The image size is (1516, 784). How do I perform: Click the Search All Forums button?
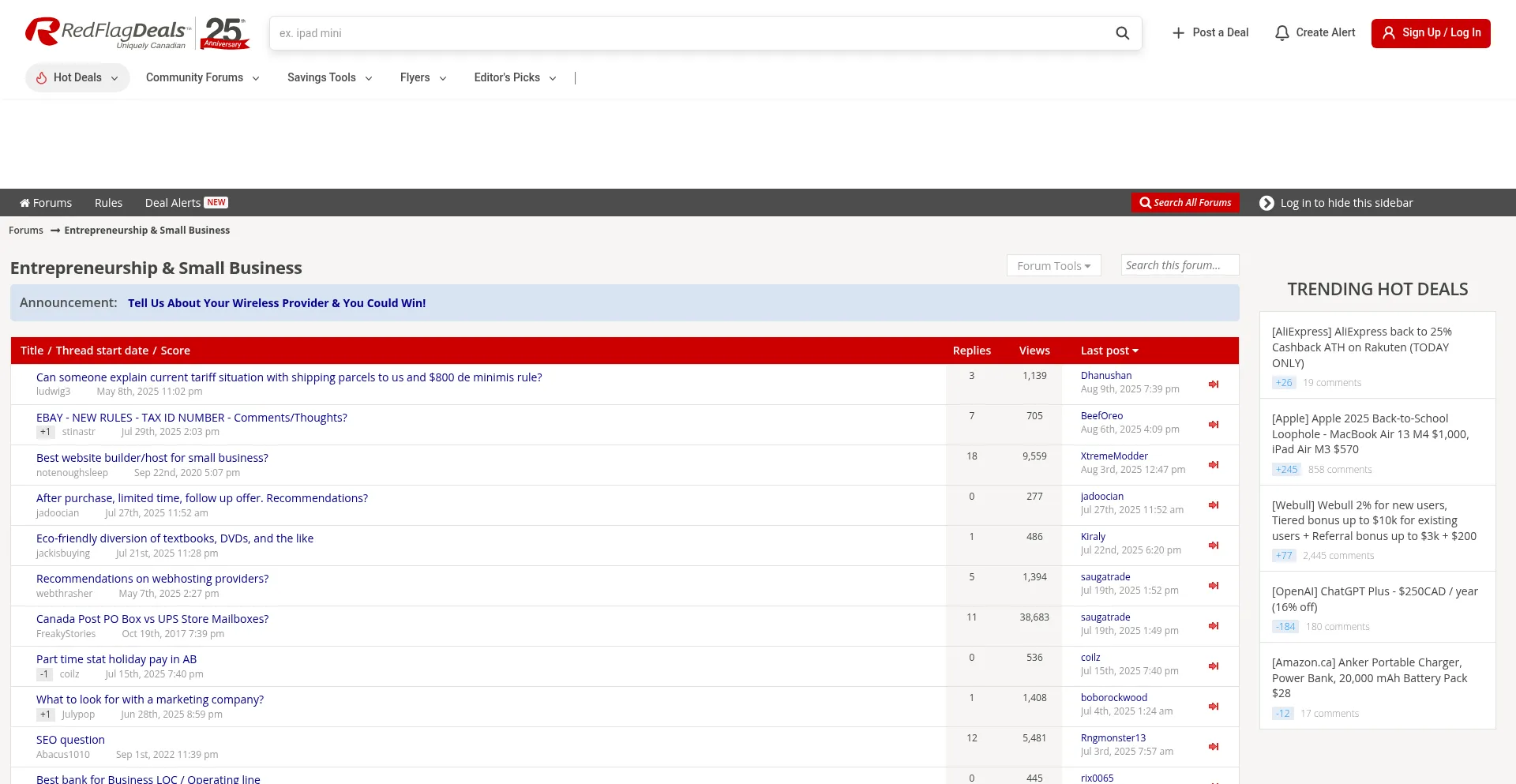1185,203
